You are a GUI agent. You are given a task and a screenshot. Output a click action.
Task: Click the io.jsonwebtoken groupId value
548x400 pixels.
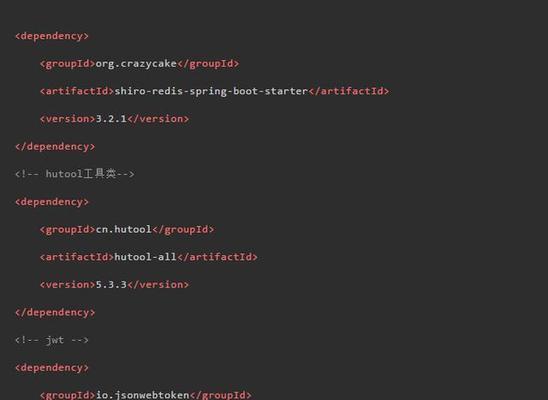click(x=142, y=395)
